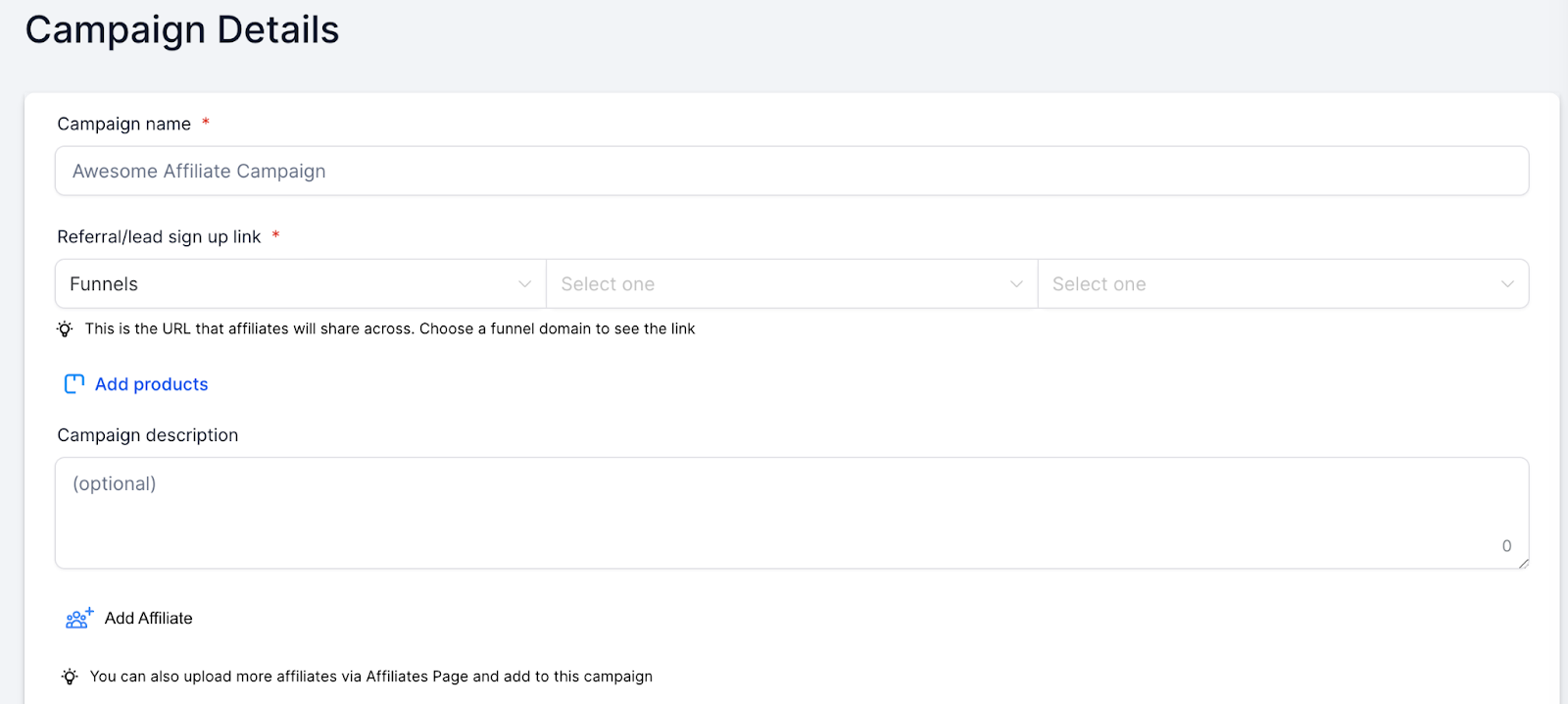Click the Add products link
The width and height of the screenshot is (1568, 704).
click(152, 384)
